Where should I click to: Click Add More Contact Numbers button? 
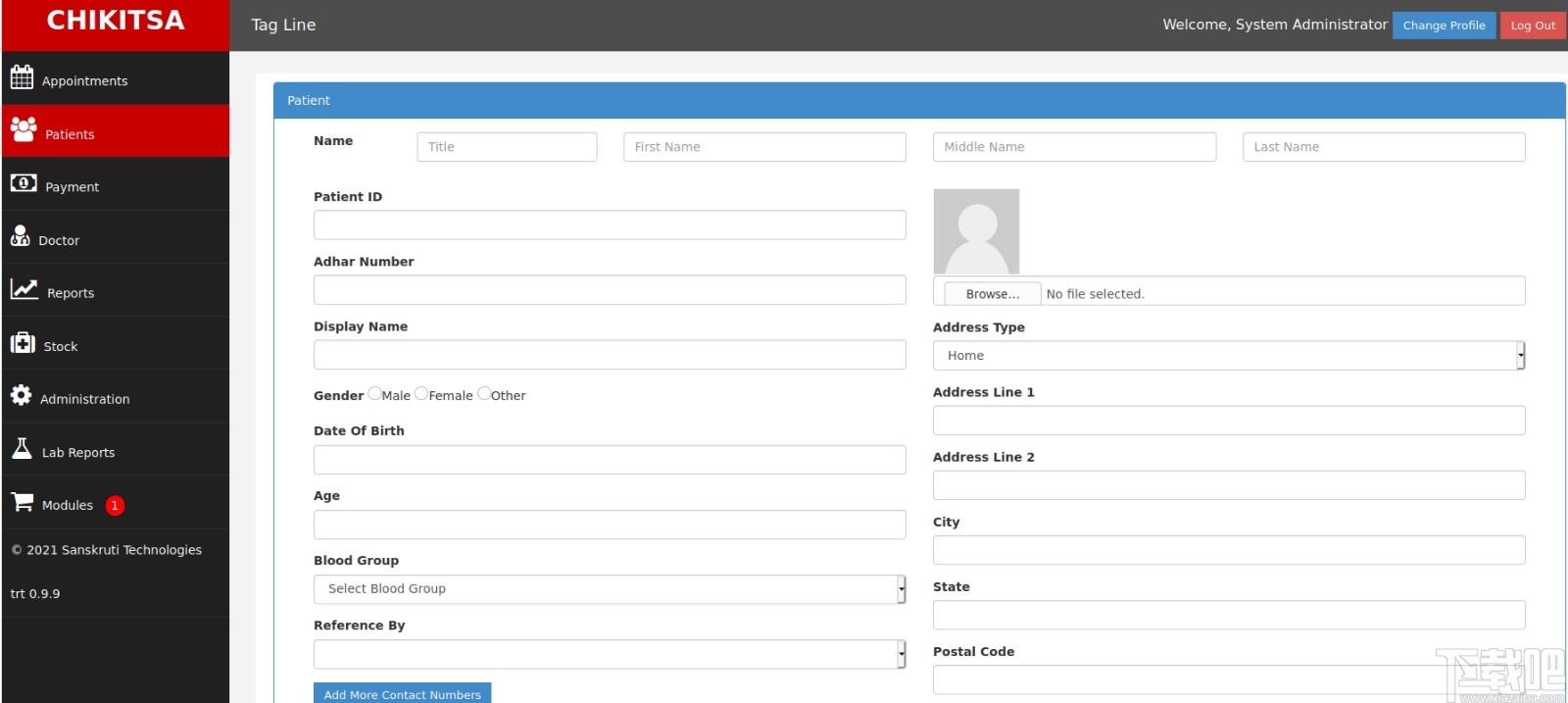click(x=402, y=693)
